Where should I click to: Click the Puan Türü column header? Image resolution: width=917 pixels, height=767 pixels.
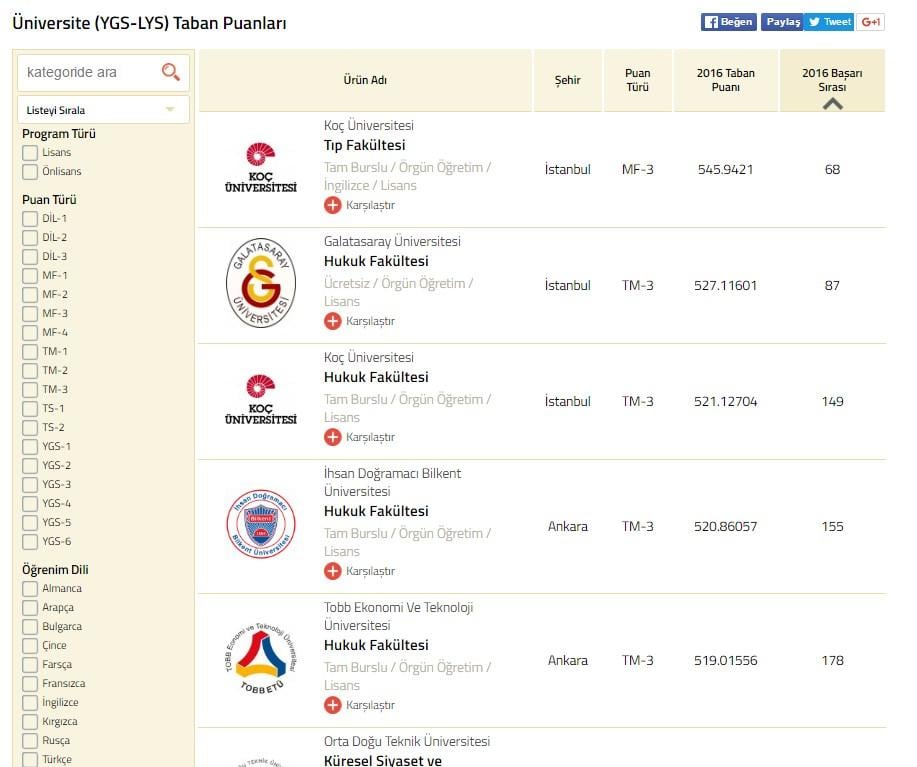tap(637, 80)
